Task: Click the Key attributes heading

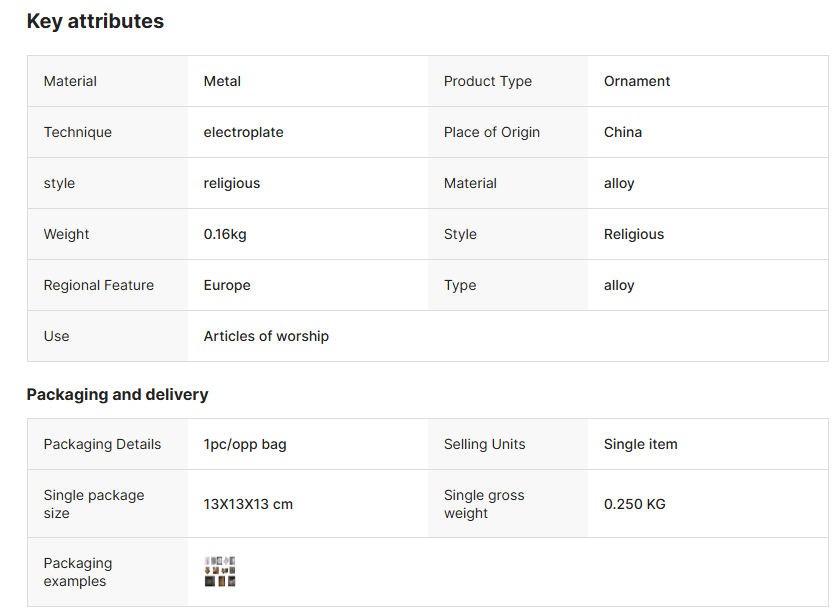Action: click(x=95, y=21)
